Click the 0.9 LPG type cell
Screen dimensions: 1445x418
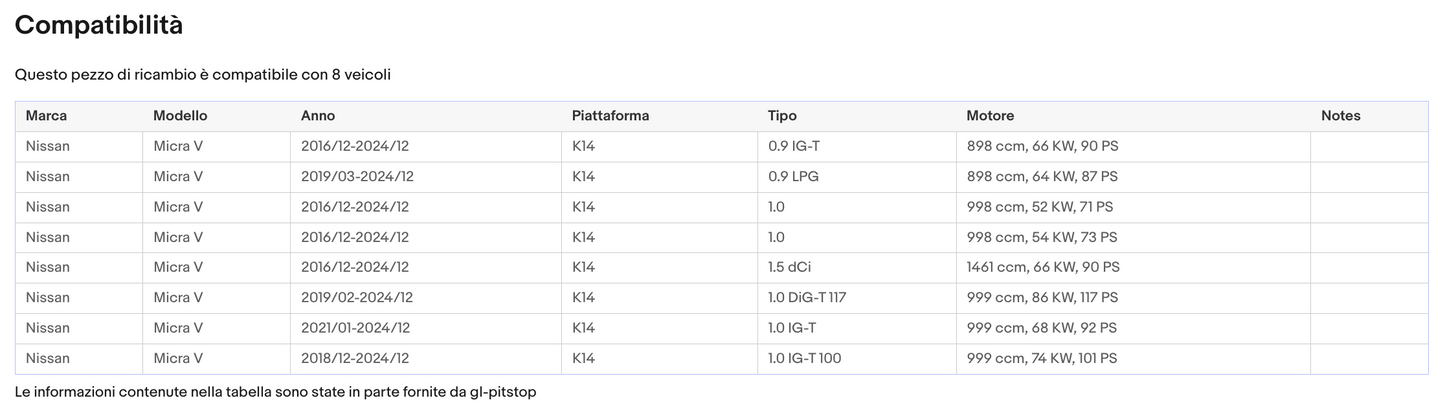(x=794, y=177)
